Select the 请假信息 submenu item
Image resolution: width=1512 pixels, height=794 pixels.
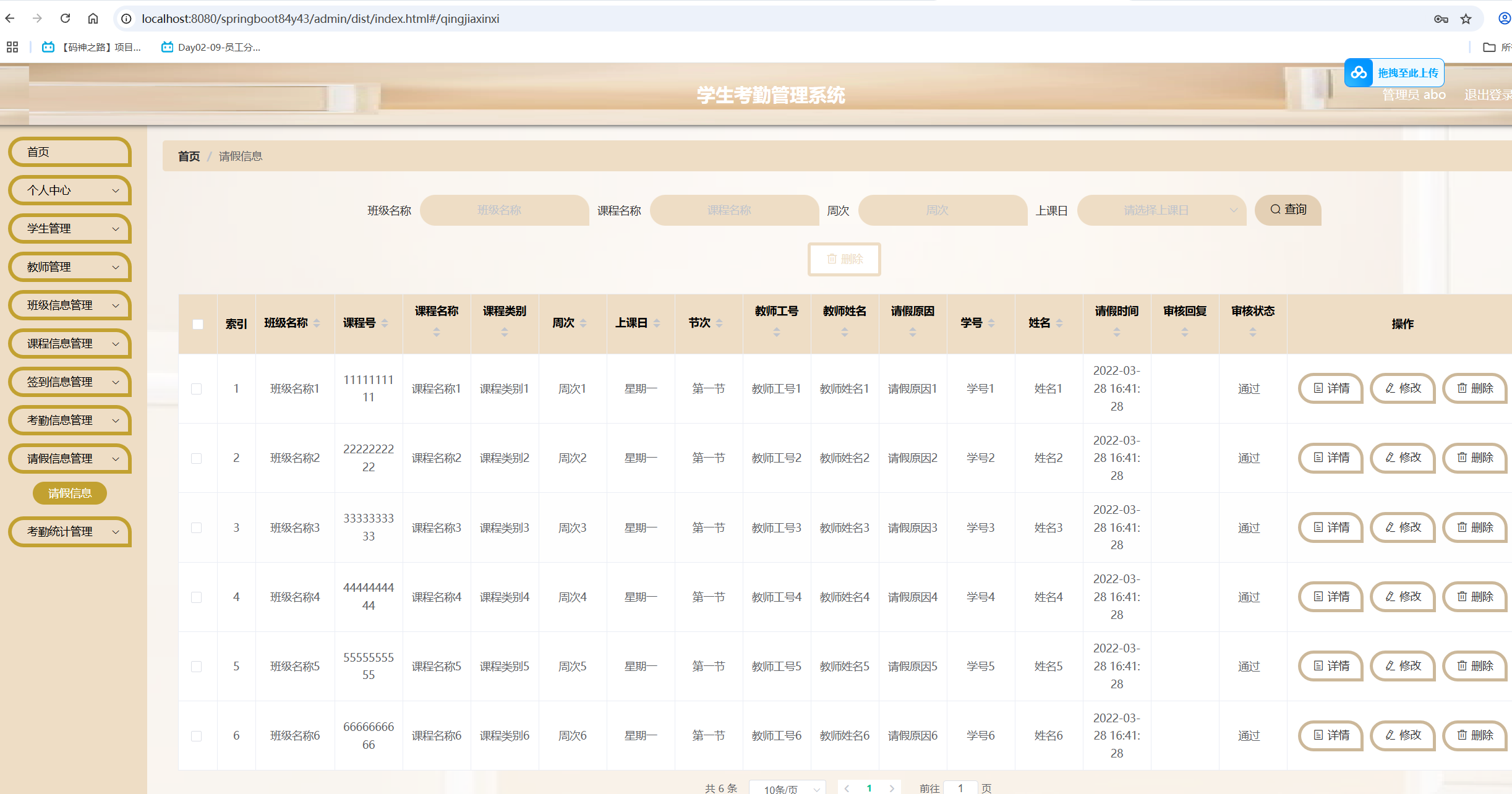point(70,493)
